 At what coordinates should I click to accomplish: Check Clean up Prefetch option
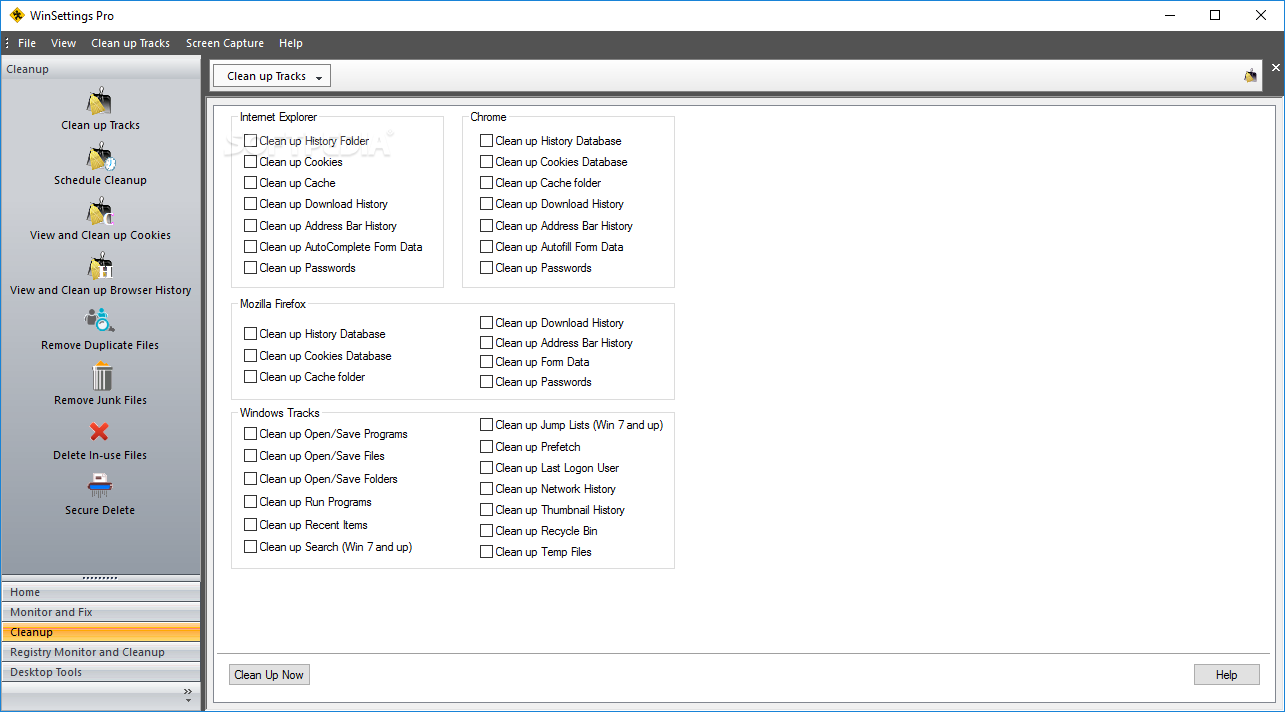click(486, 447)
